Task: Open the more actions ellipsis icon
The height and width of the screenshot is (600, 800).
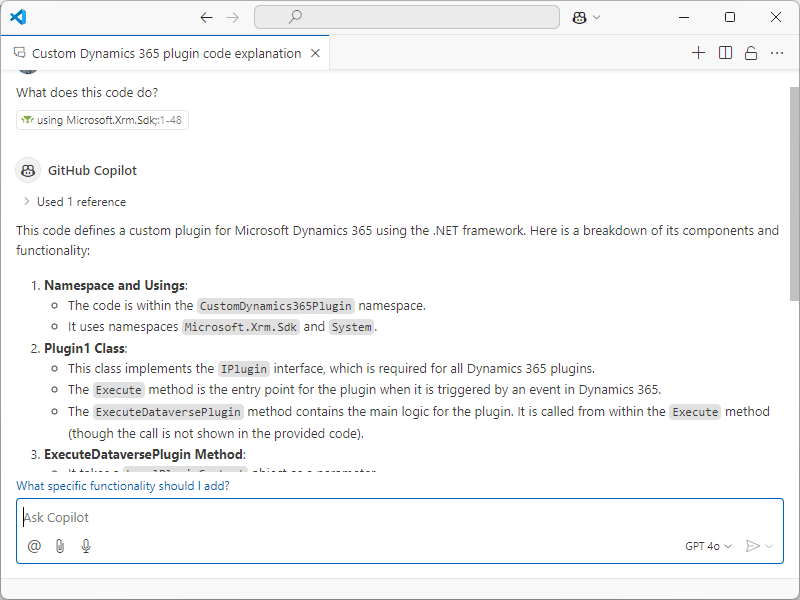Action: point(777,52)
